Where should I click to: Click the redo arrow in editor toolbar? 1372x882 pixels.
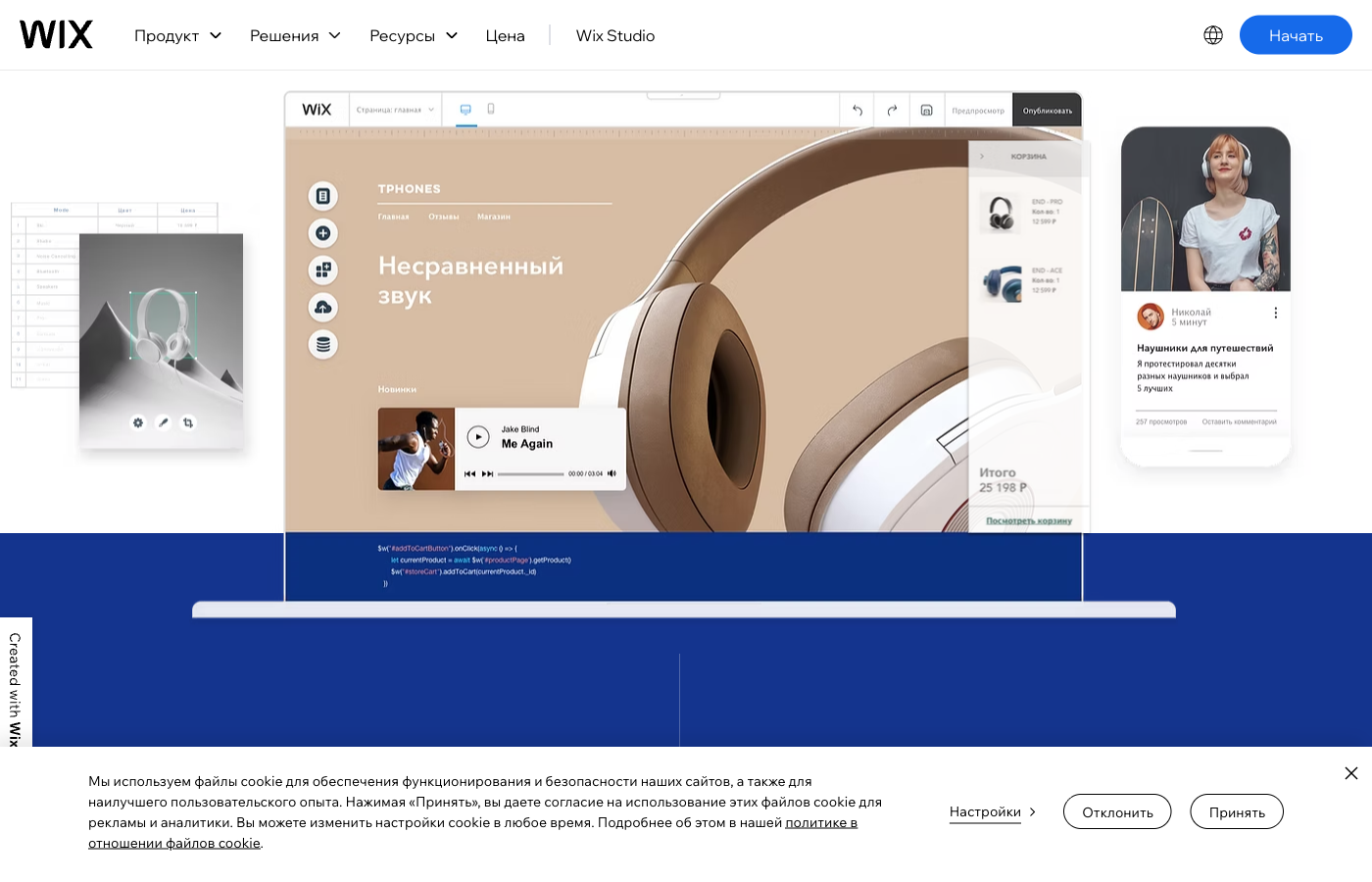click(x=892, y=111)
